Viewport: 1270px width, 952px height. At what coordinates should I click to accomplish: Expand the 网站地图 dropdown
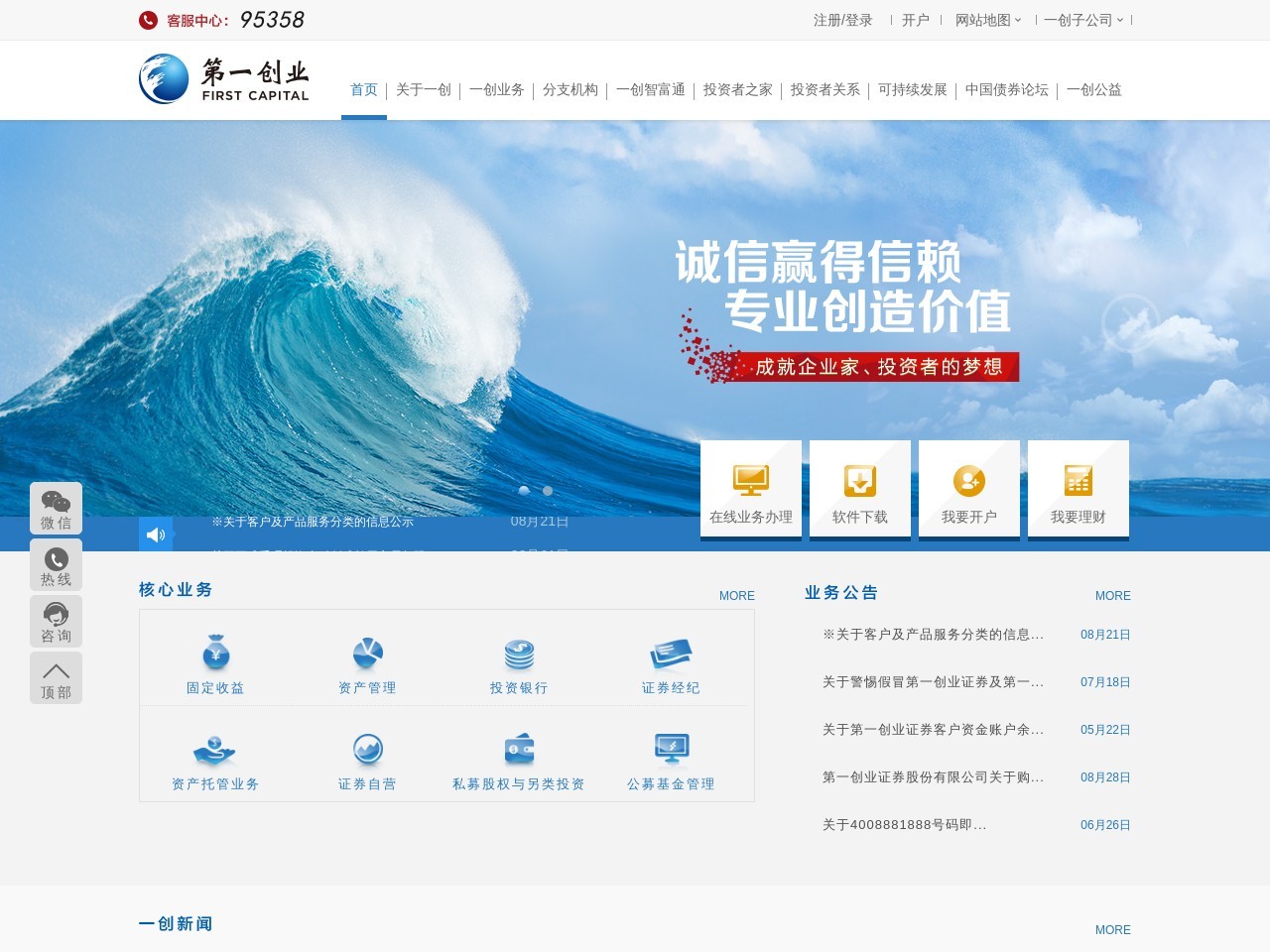click(987, 20)
